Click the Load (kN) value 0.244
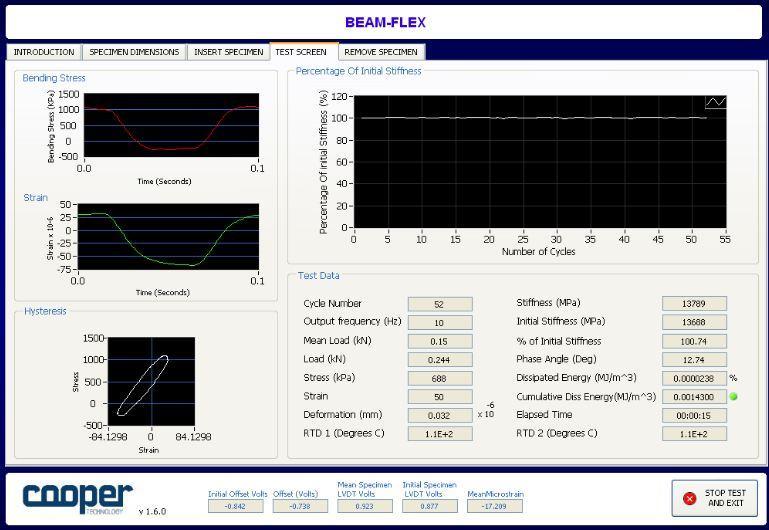The image size is (769, 530). point(440,359)
